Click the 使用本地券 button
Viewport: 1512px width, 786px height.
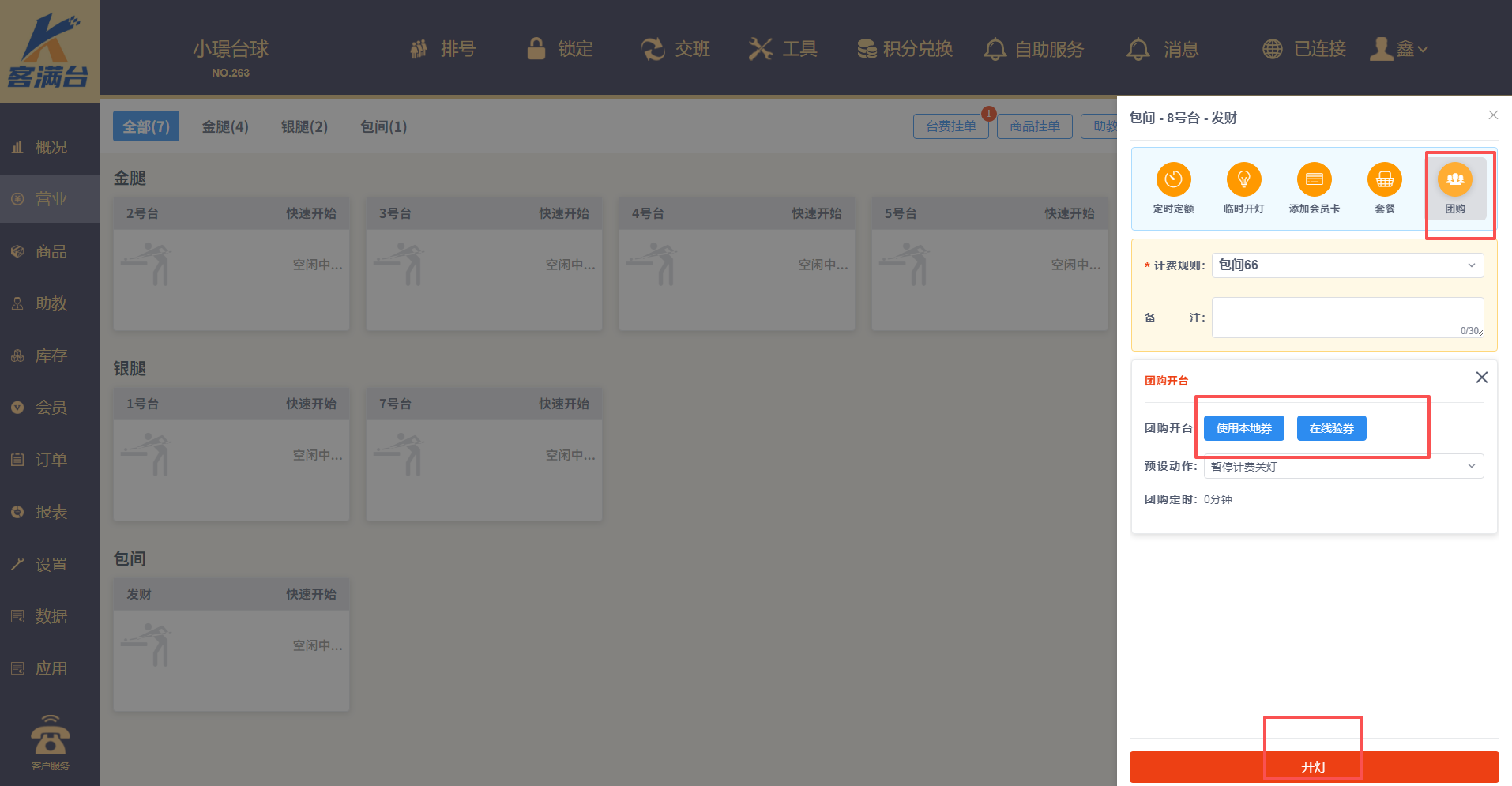(x=1243, y=428)
